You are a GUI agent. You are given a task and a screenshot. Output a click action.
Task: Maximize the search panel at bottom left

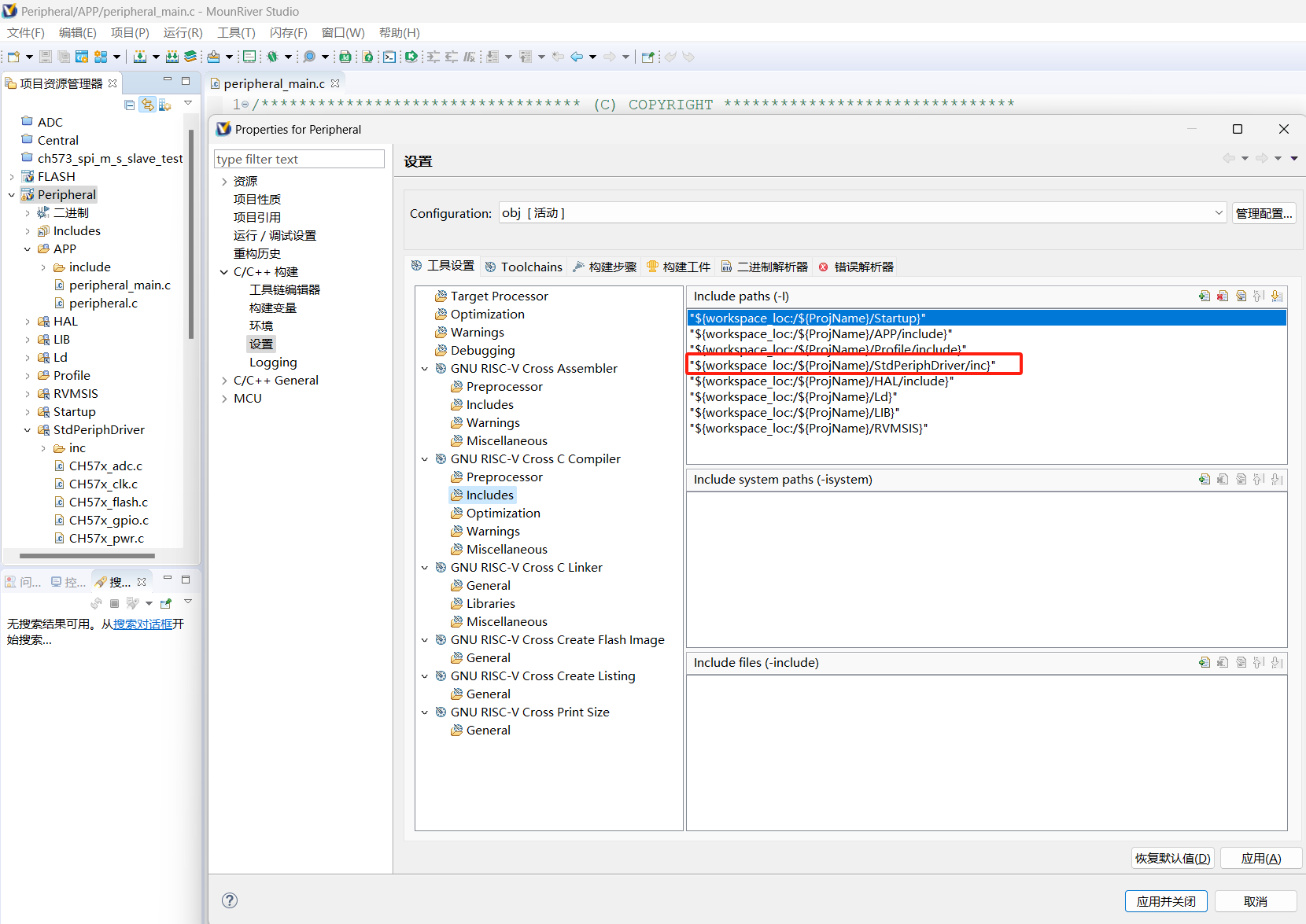(186, 580)
